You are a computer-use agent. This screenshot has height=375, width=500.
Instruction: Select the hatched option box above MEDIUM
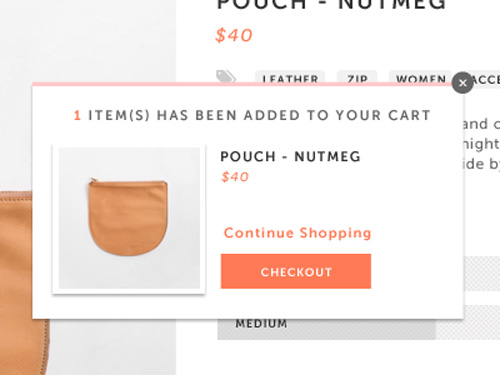tap(482, 274)
